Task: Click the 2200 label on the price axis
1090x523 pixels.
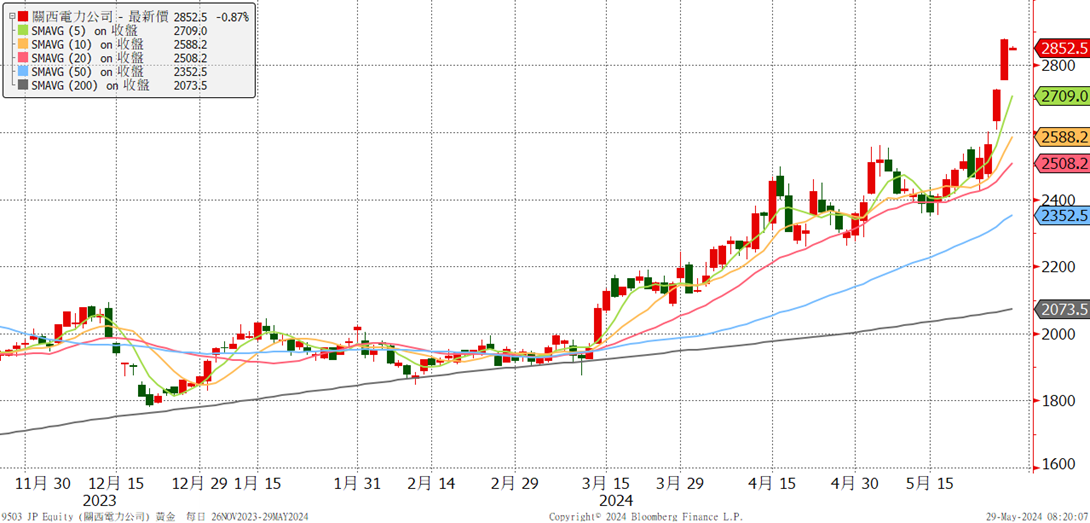Action: [x=1059, y=266]
